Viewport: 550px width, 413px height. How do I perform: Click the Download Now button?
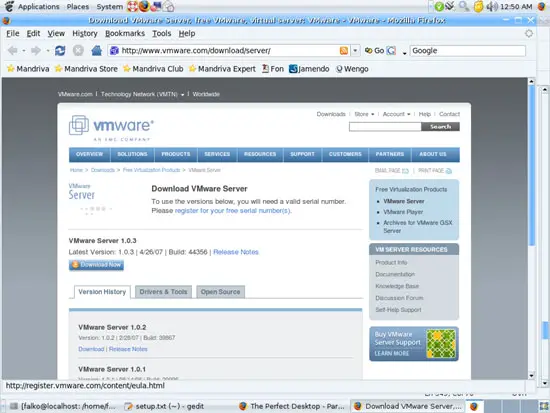coord(96,265)
